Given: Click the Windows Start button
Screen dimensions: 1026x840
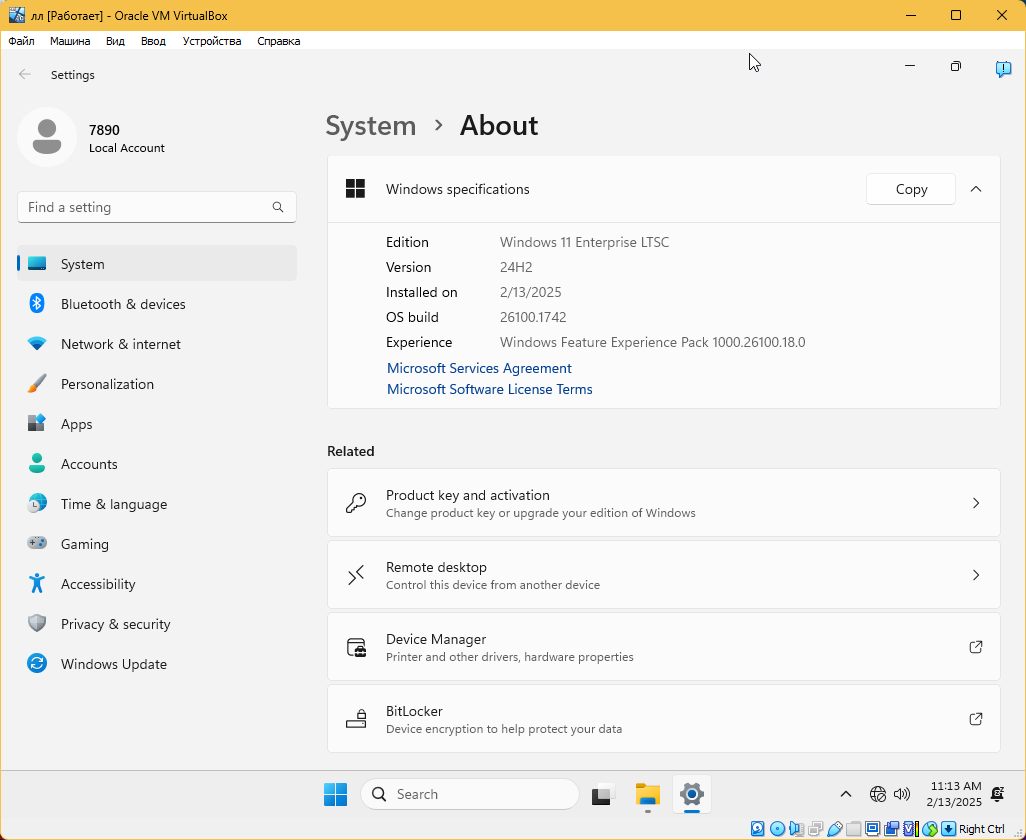Looking at the screenshot, I should tap(335, 794).
